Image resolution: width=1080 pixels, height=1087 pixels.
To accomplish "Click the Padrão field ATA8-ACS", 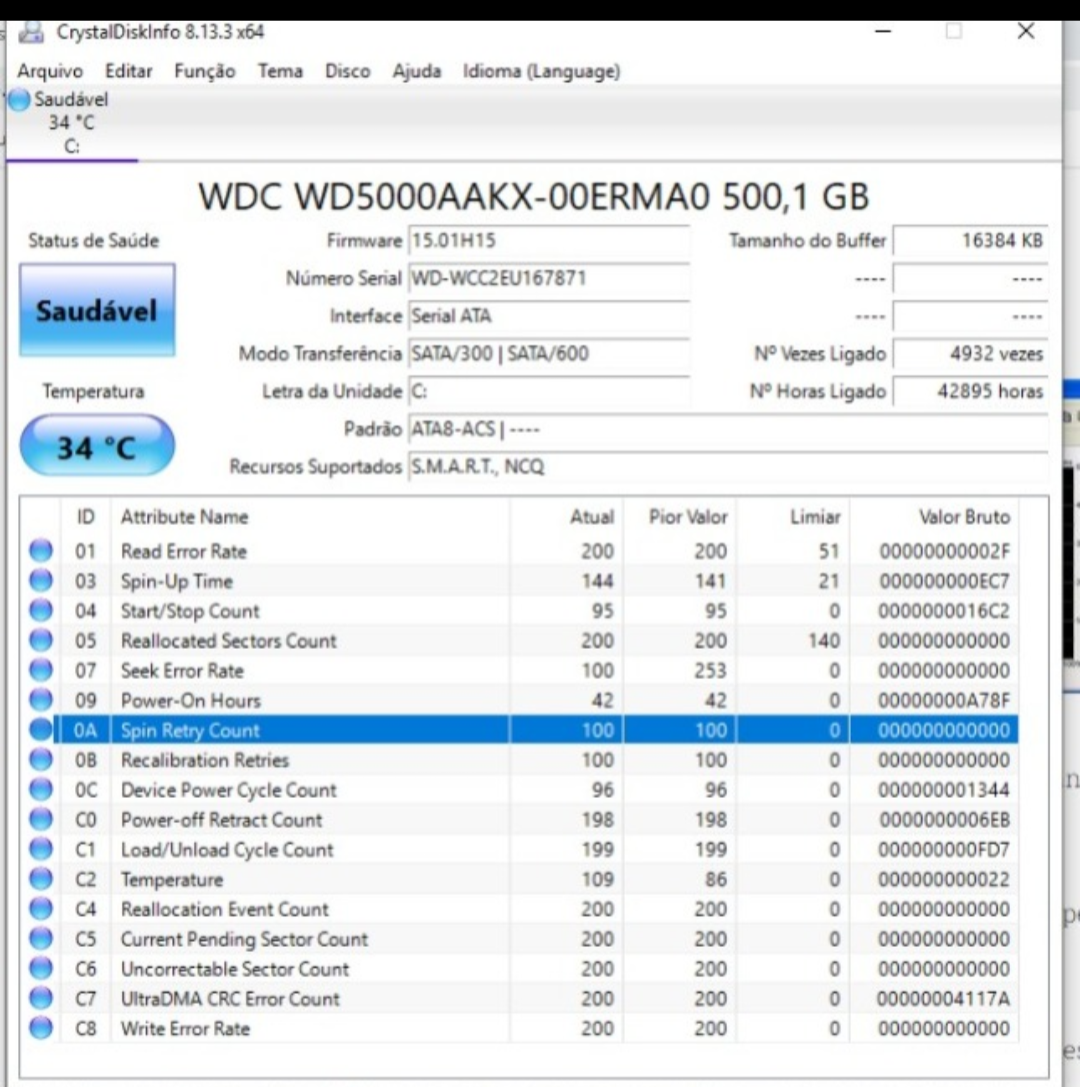I will point(728,429).
